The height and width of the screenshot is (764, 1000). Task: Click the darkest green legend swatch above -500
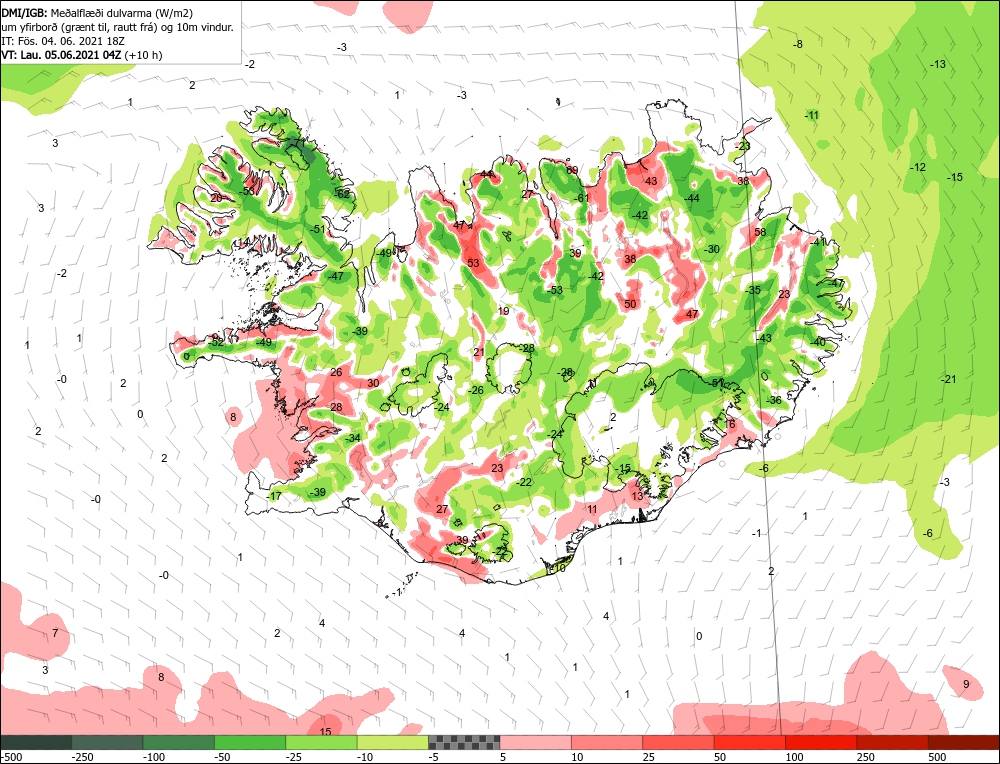(36, 742)
